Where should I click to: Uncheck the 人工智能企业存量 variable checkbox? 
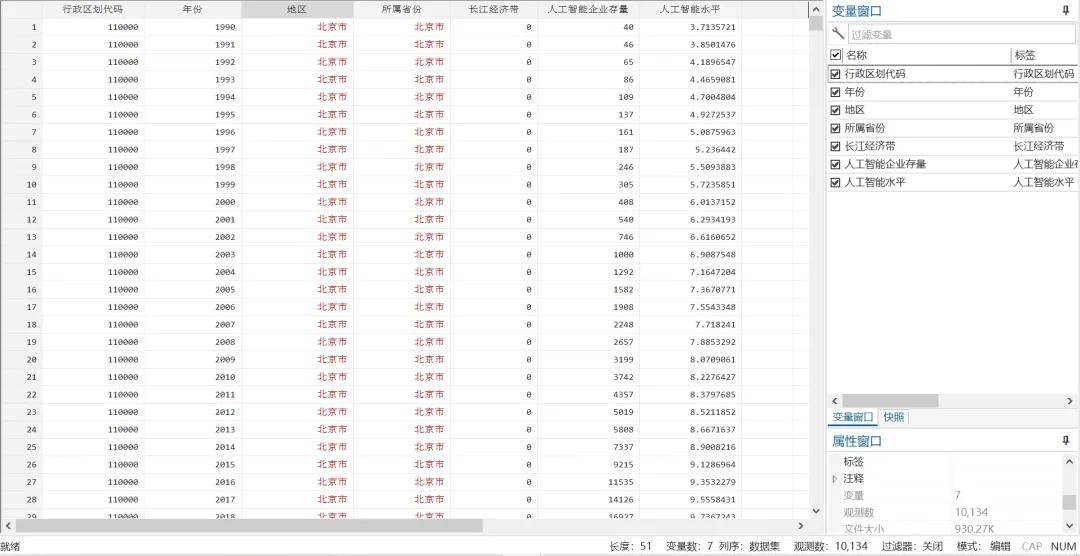(x=835, y=165)
